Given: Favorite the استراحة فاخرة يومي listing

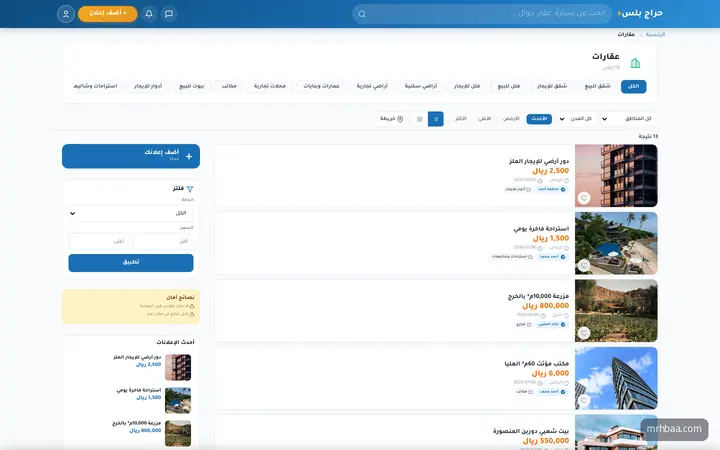Looking at the screenshot, I should tap(584, 265).
